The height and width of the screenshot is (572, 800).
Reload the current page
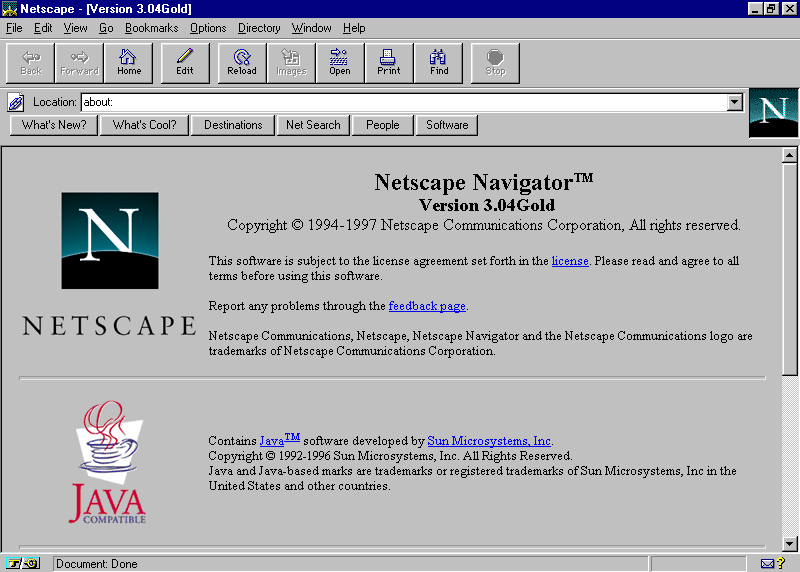(x=242, y=62)
